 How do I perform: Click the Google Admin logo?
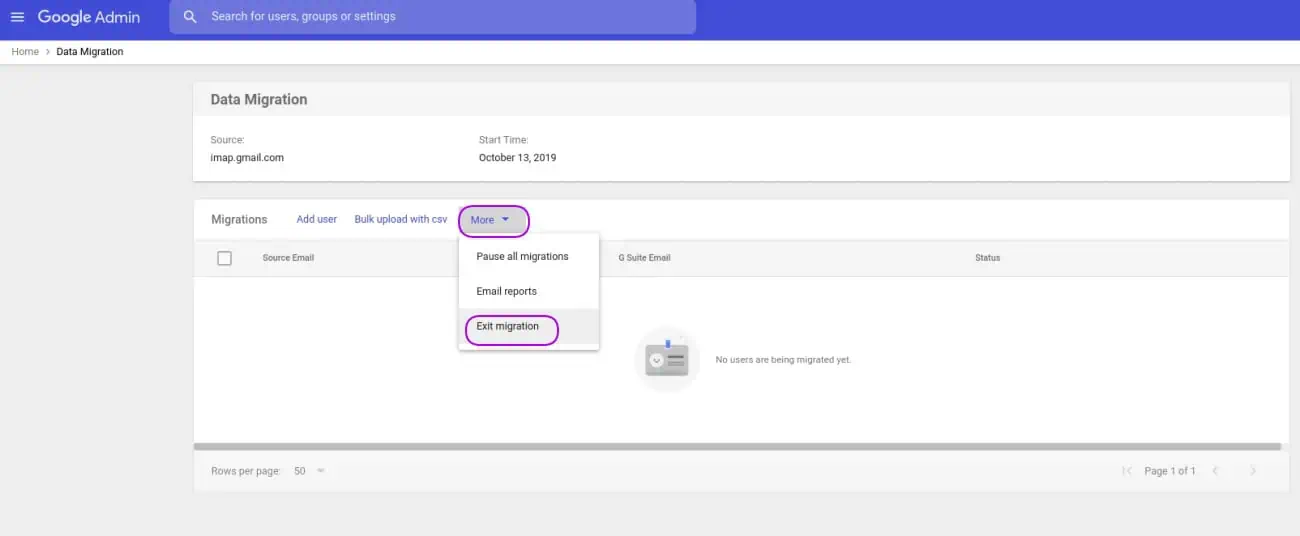[x=89, y=17]
